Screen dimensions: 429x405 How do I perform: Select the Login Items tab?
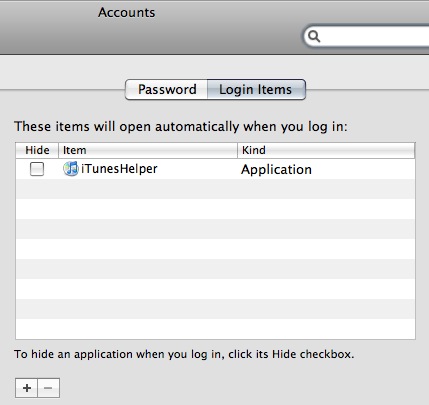[x=256, y=90]
